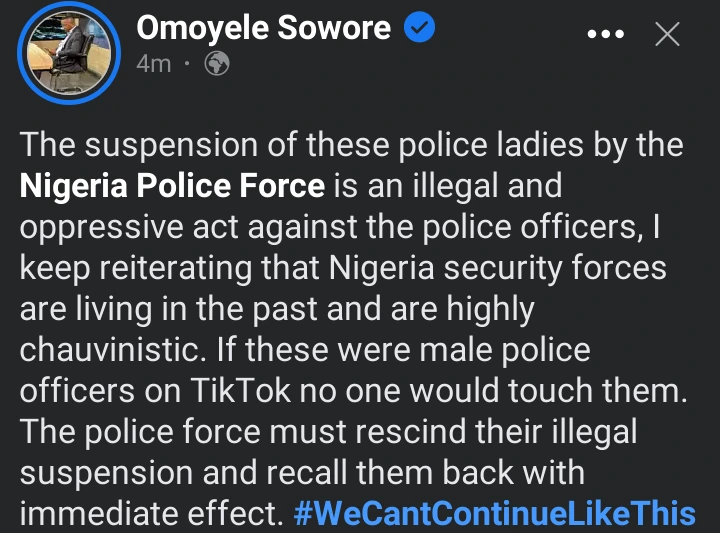Click the globe public audience icon
Image resolution: width=720 pixels, height=533 pixels.
tap(216, 65)
